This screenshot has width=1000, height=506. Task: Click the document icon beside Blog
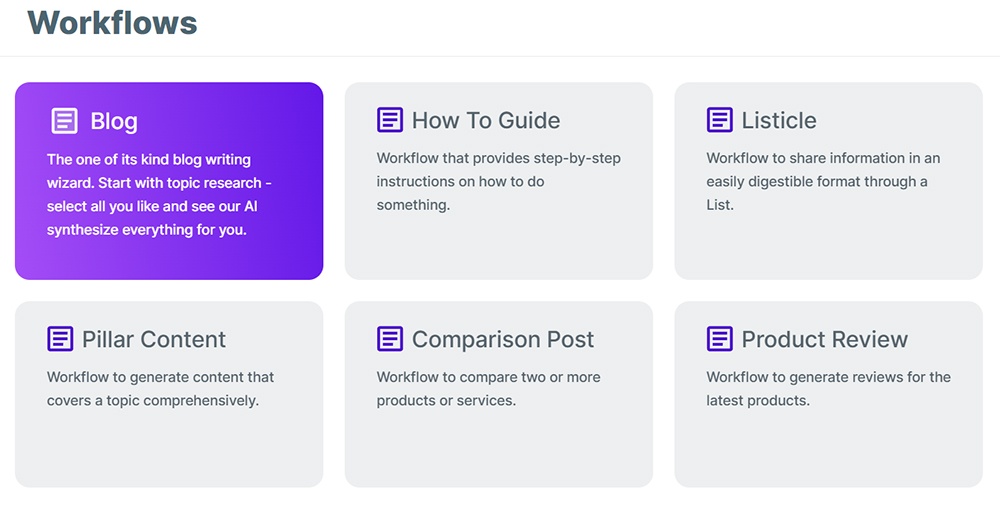point(64,121)
